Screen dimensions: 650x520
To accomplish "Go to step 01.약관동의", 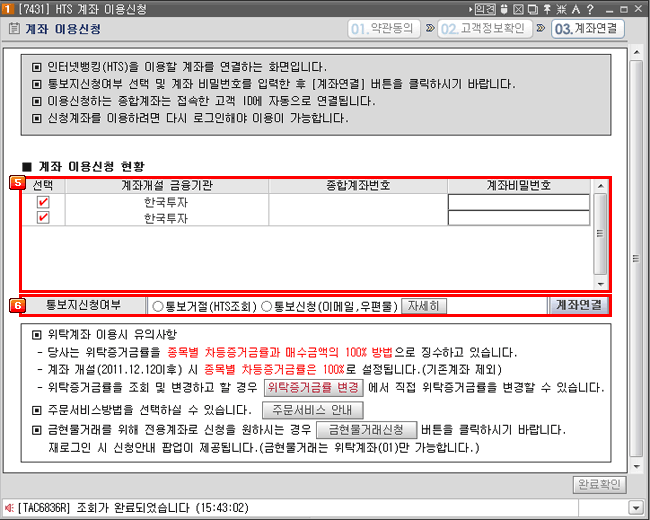I will pos(383,29).
